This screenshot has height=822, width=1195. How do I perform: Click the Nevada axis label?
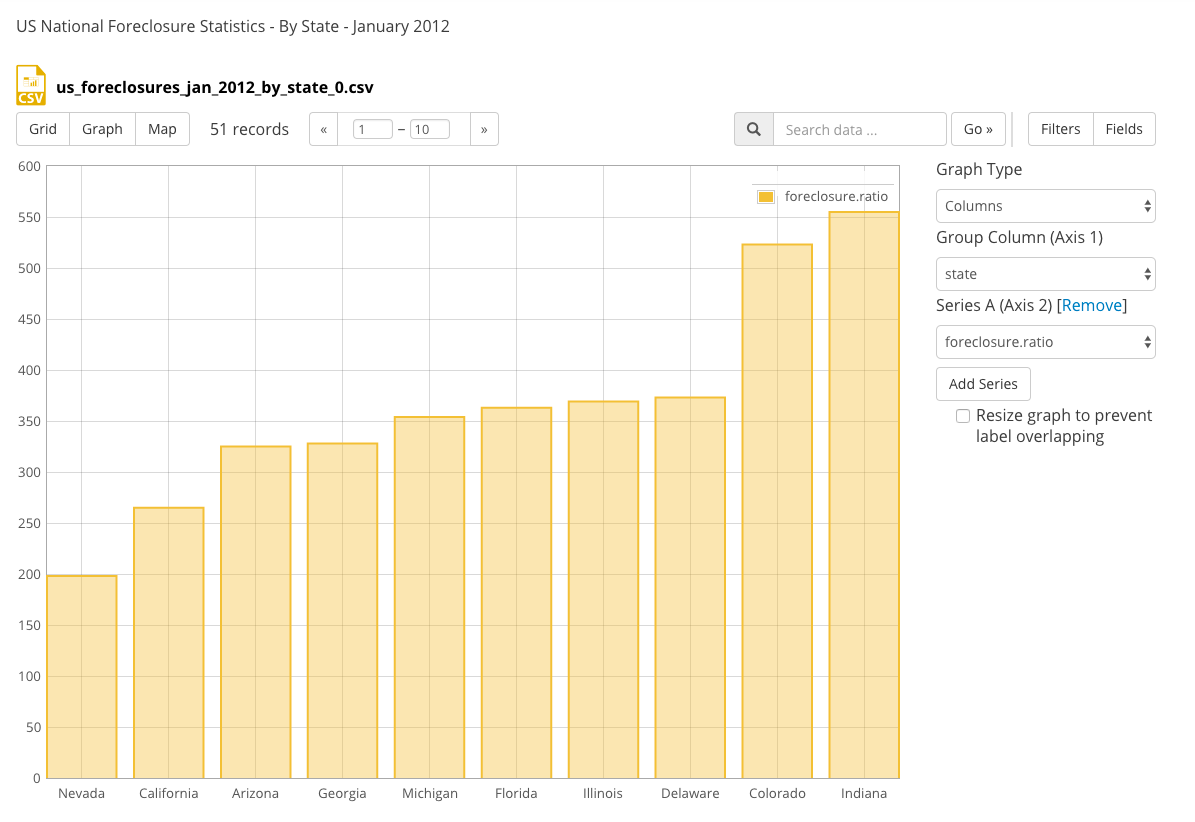(x=82, y=793)
